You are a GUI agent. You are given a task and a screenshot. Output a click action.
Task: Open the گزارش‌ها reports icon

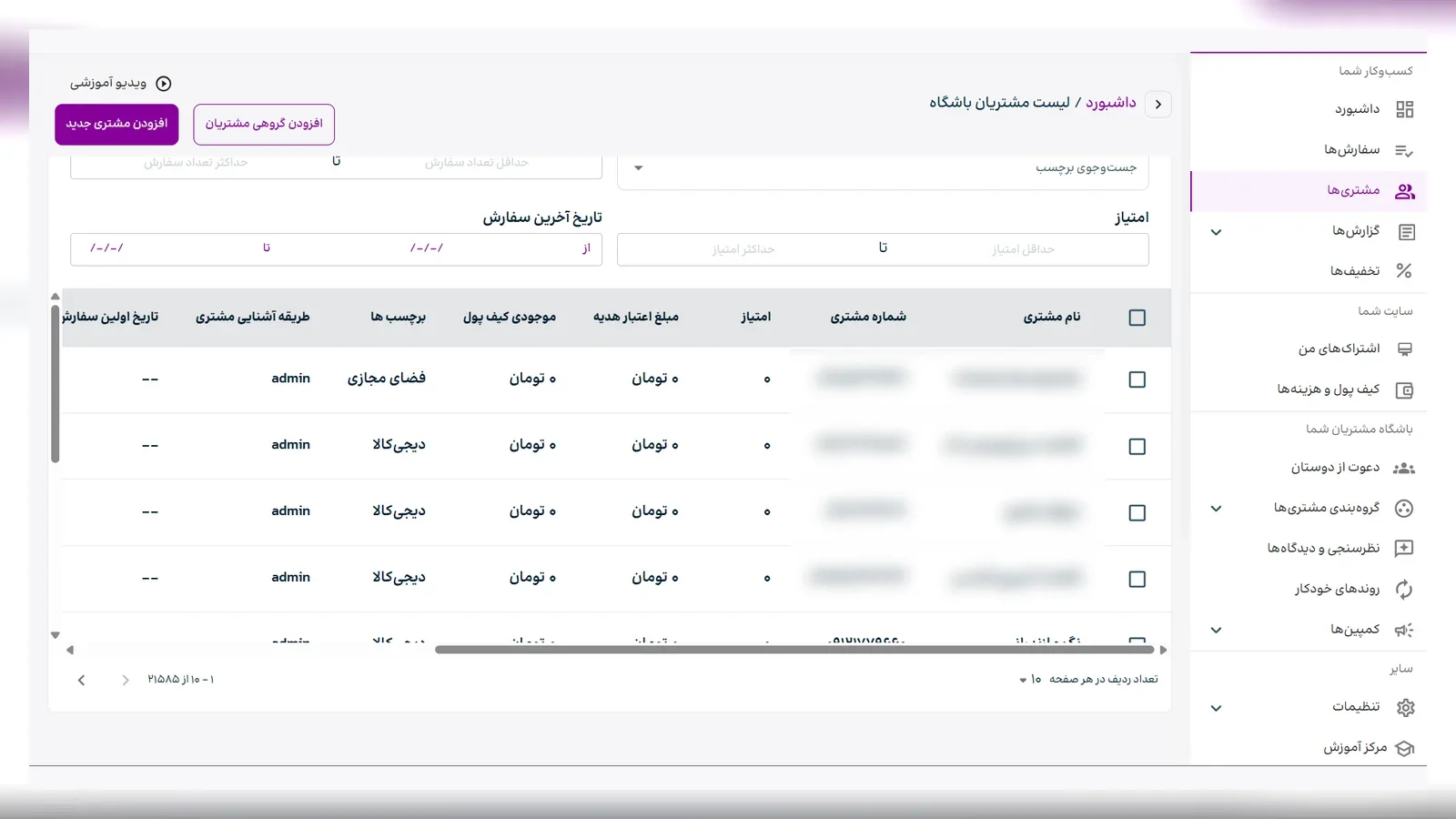[1406, 232]
